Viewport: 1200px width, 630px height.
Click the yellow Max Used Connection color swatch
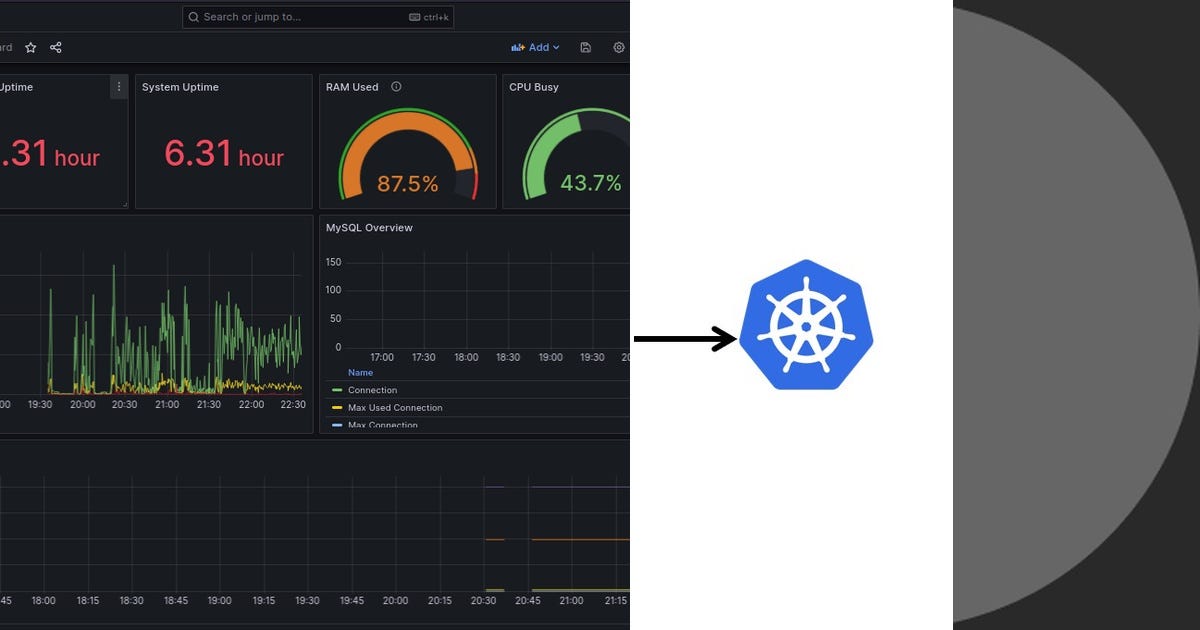(337, 408)
